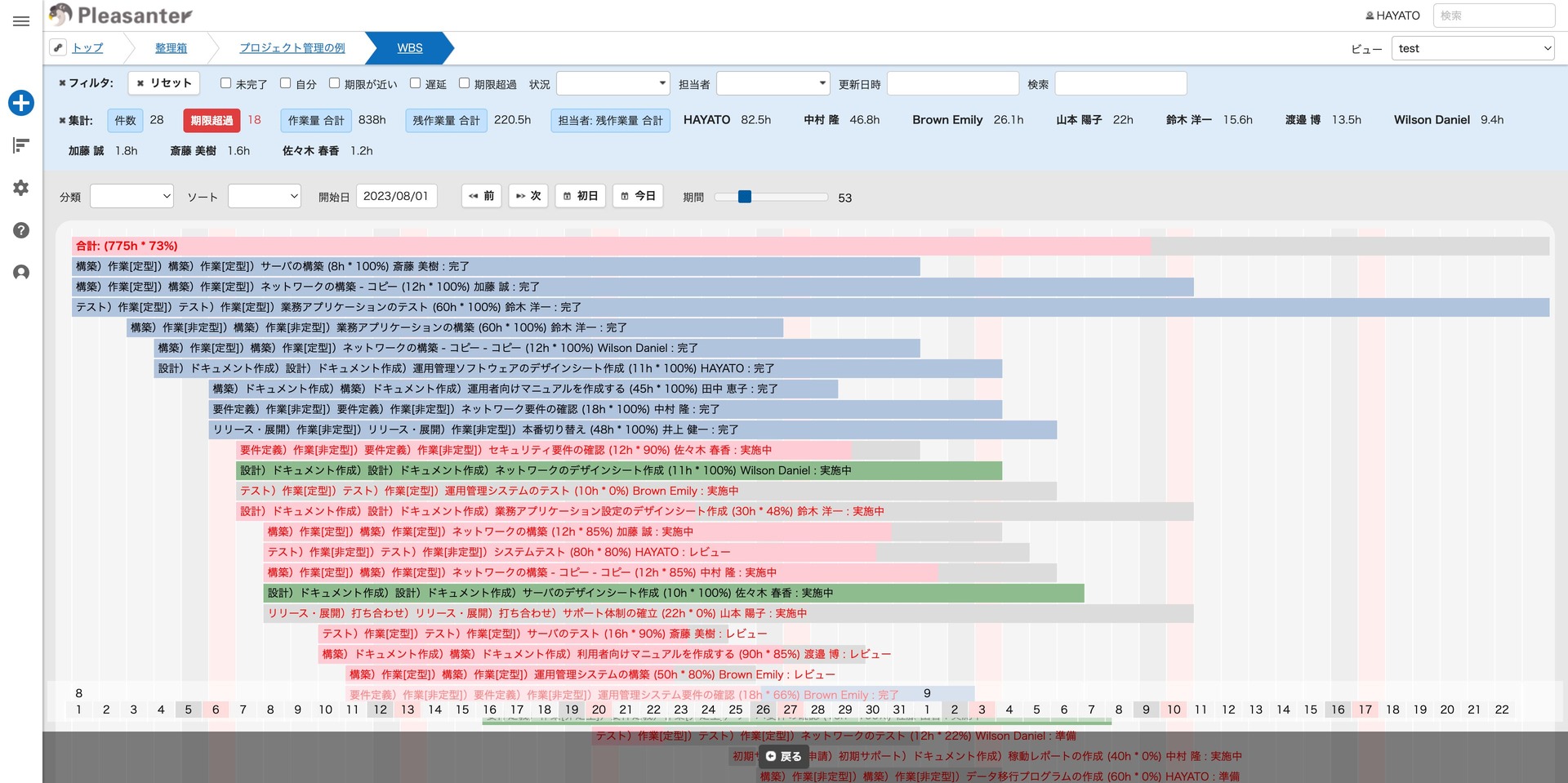Open the settings gear in sidebar

click(x=21, y=188)
